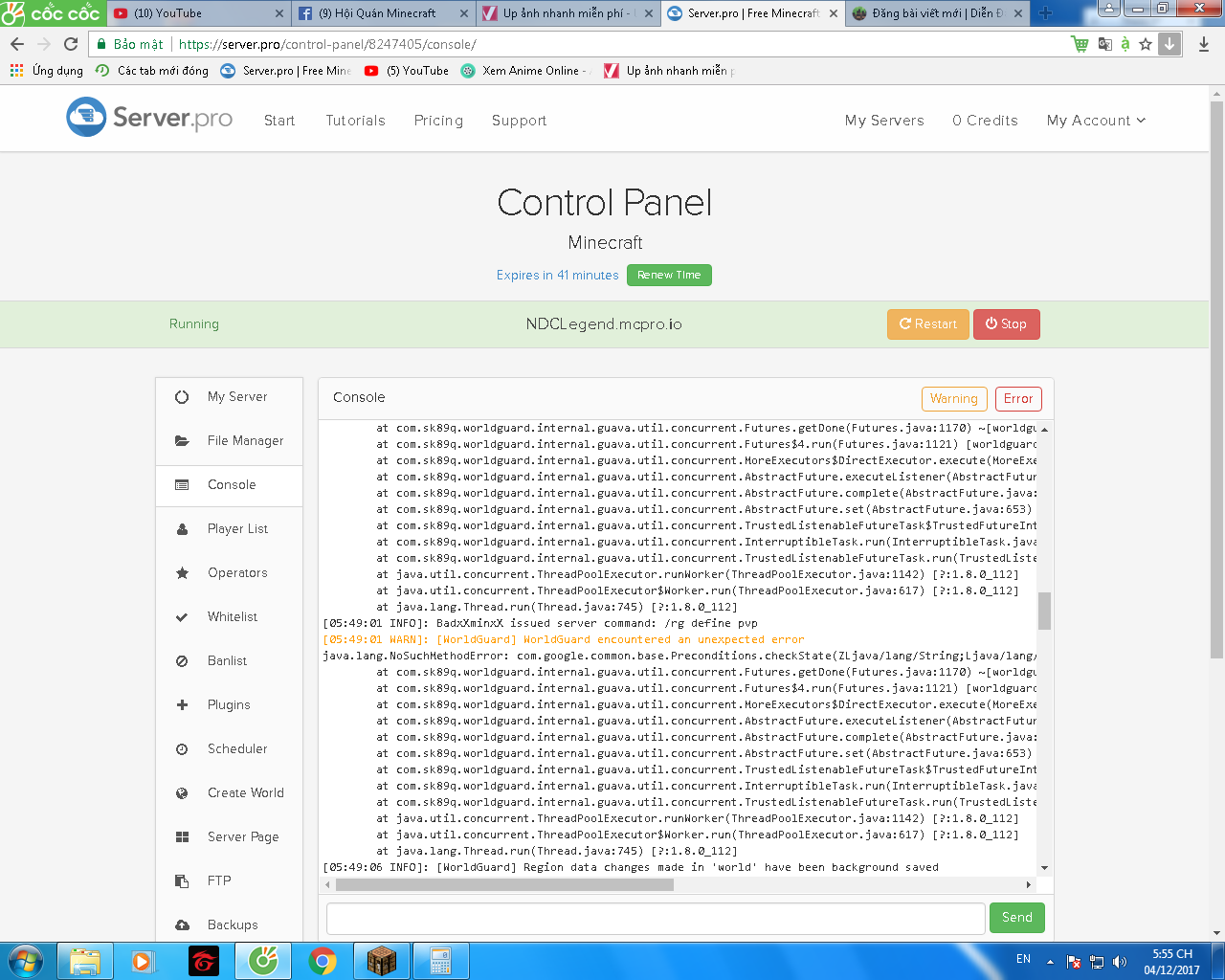Open the calculator app in taskbar
This screenshot has width=1225, height=980.
coord(441,961)
